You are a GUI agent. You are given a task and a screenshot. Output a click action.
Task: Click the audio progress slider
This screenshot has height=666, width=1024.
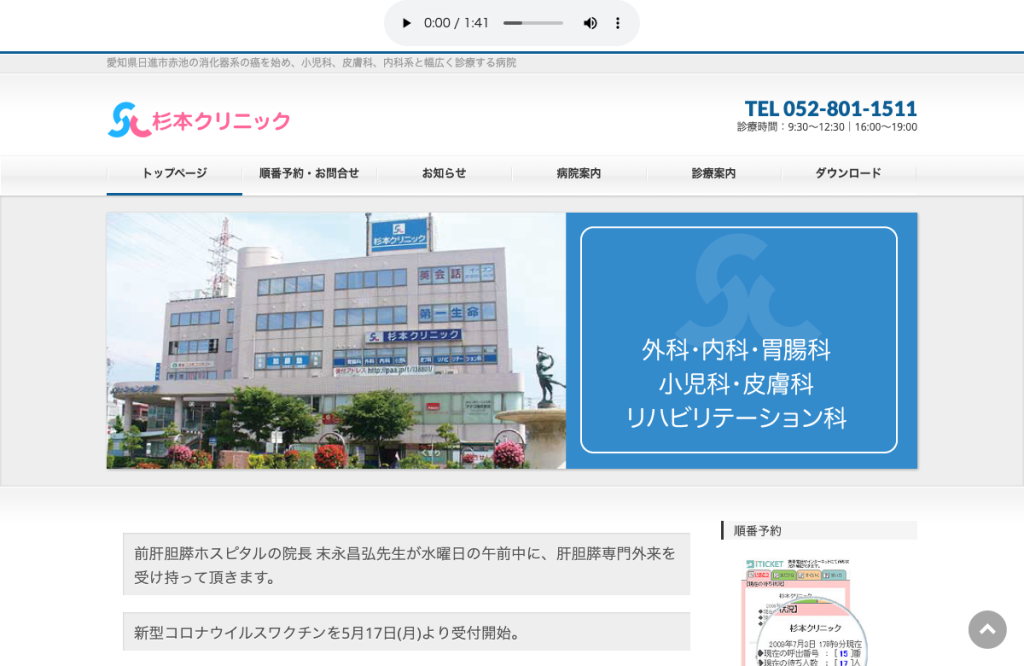(533, 24)
